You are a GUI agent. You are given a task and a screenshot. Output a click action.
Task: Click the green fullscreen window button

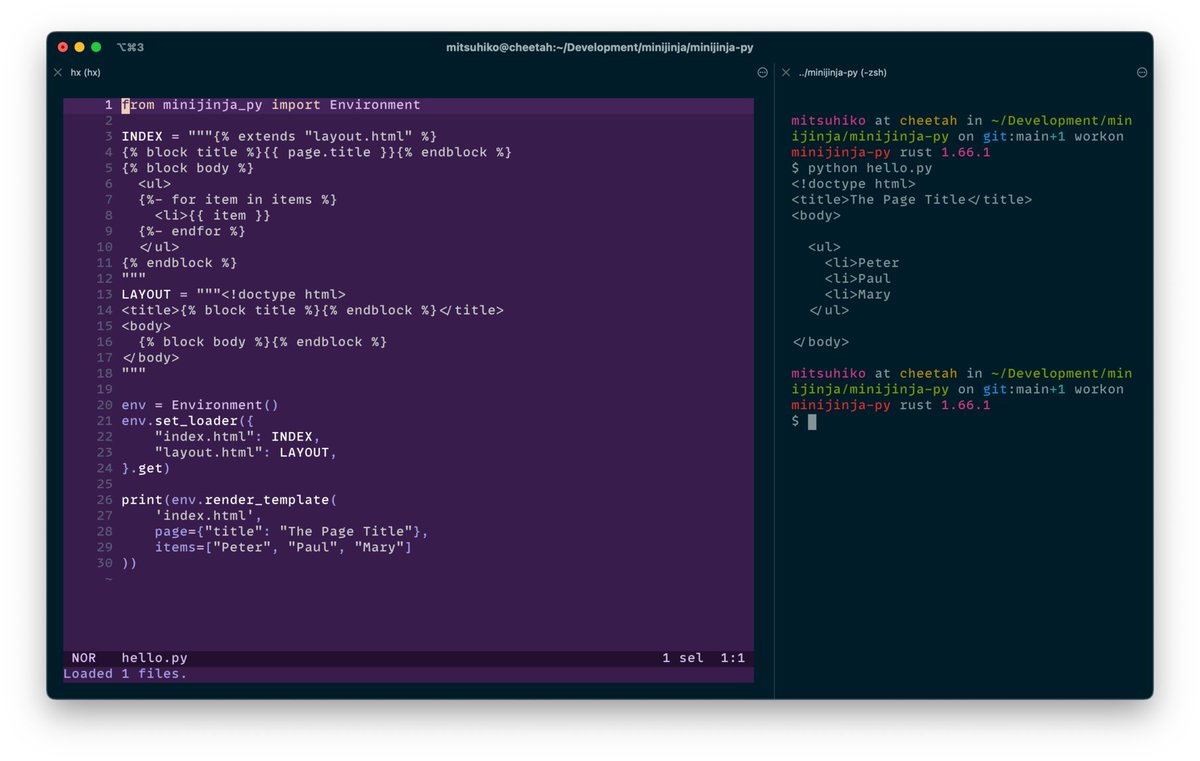(x=96, y=47)
